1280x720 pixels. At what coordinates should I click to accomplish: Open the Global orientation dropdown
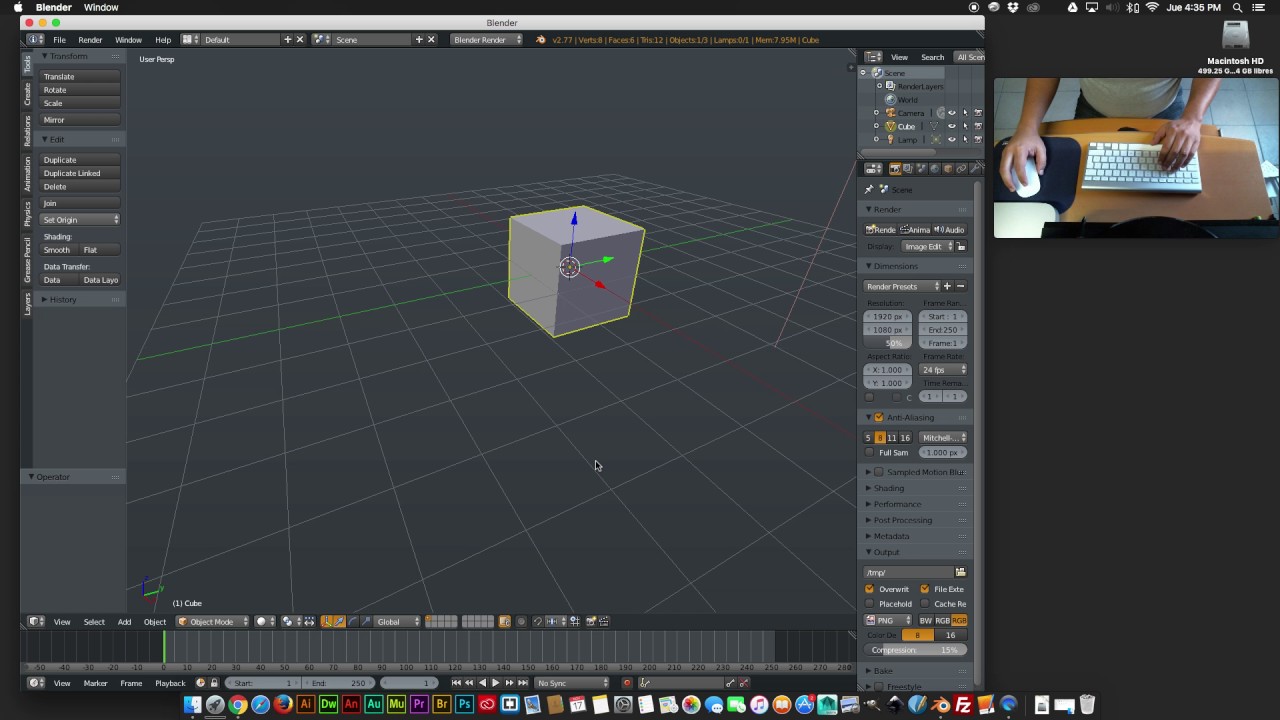(x=397, y=622)
